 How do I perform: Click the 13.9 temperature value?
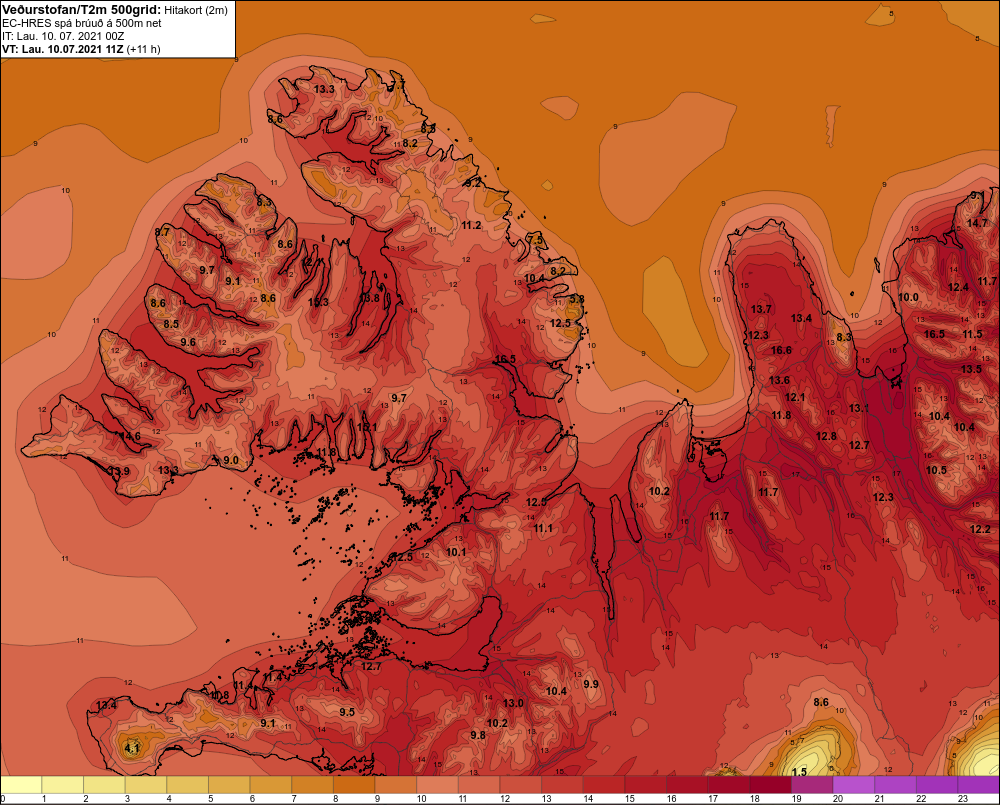(x=119, y=471)
